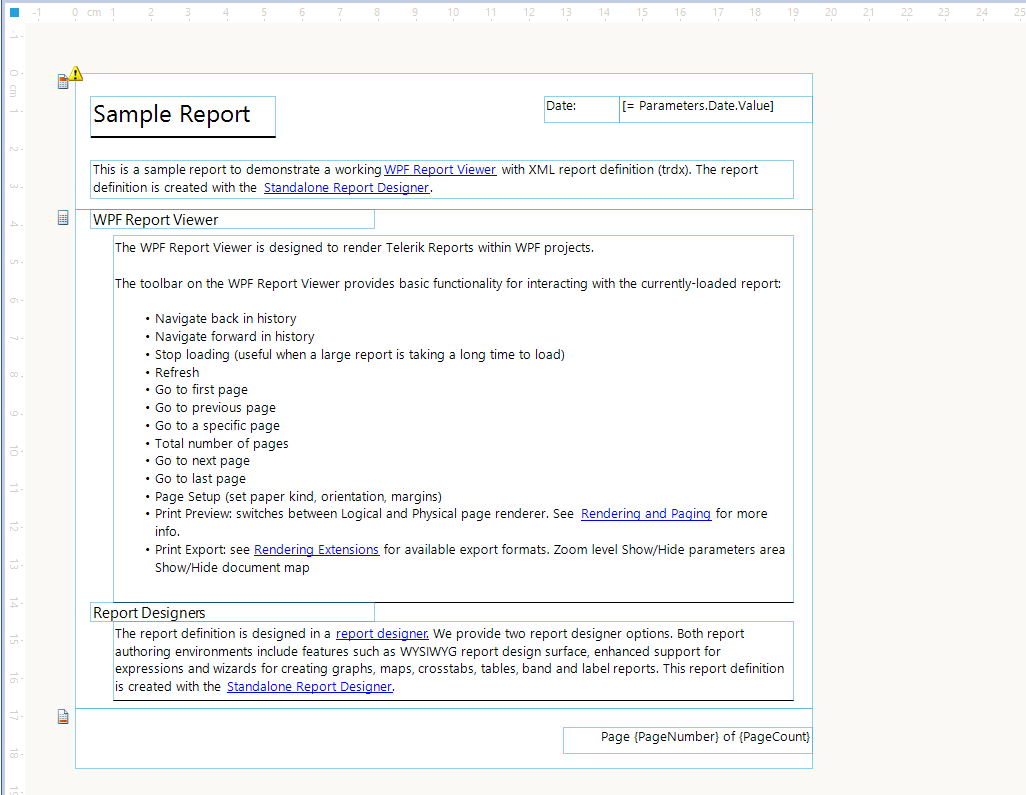Screen dimensions: 1026x795
Task: Click the 'Total number of pages' bullet line
Action: [221, 444]
